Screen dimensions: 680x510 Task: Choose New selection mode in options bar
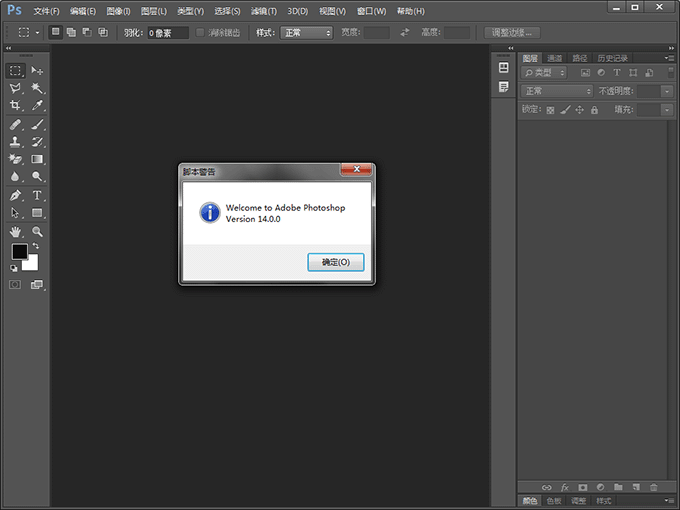(56, 32)
